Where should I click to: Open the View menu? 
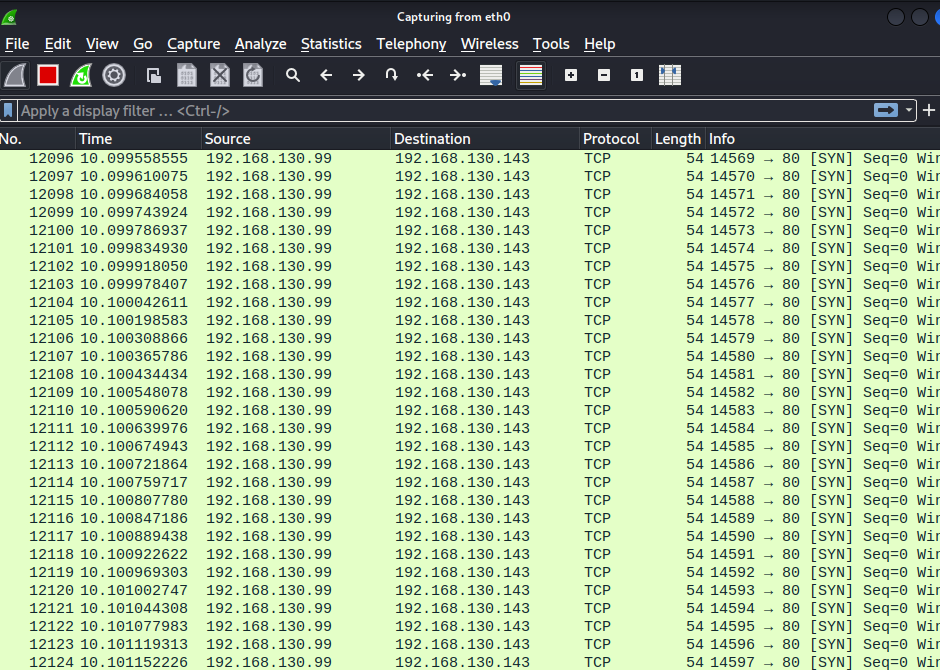(102, 44)
